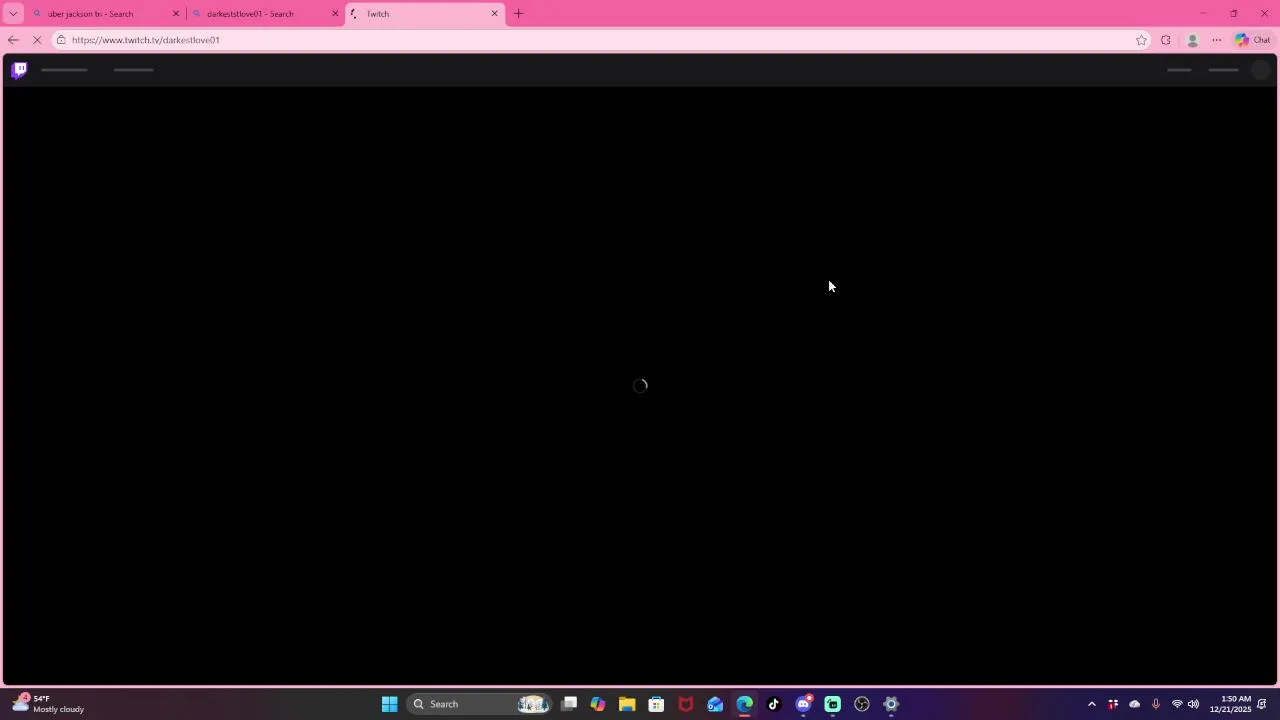Open browser Settings and more menu
1280x720 pixels.
(1216, 40)
